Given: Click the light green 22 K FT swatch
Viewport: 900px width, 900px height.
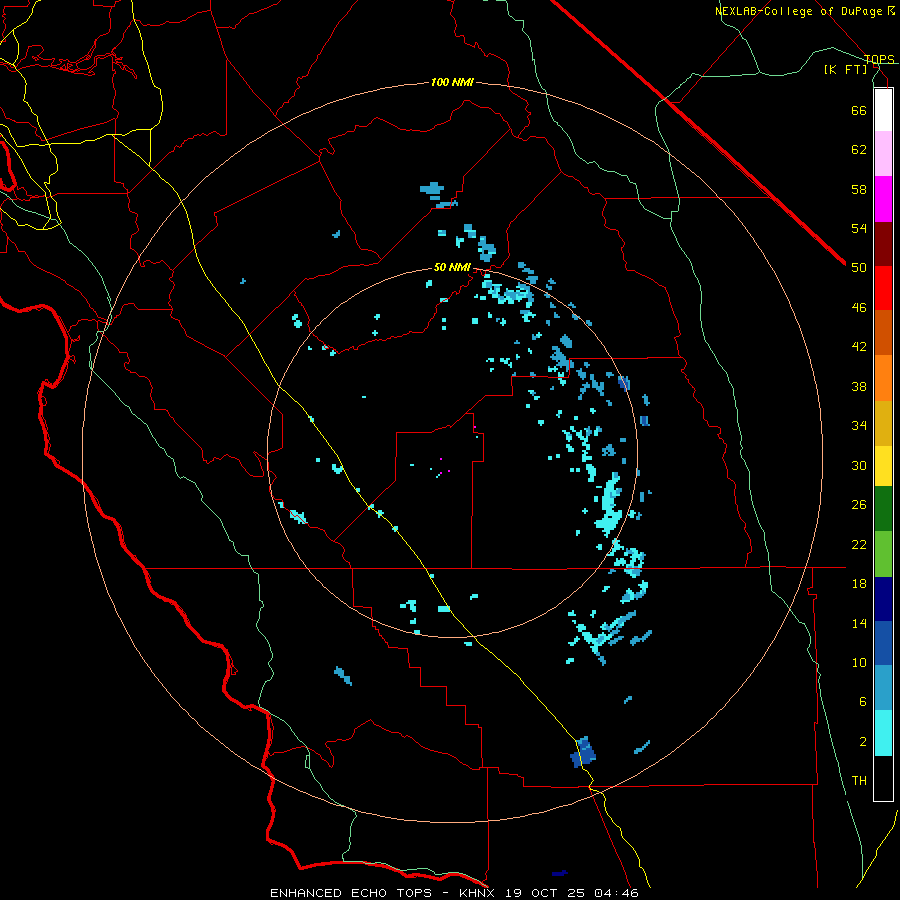Looking at the screenshot, I should tap(883, 554).
